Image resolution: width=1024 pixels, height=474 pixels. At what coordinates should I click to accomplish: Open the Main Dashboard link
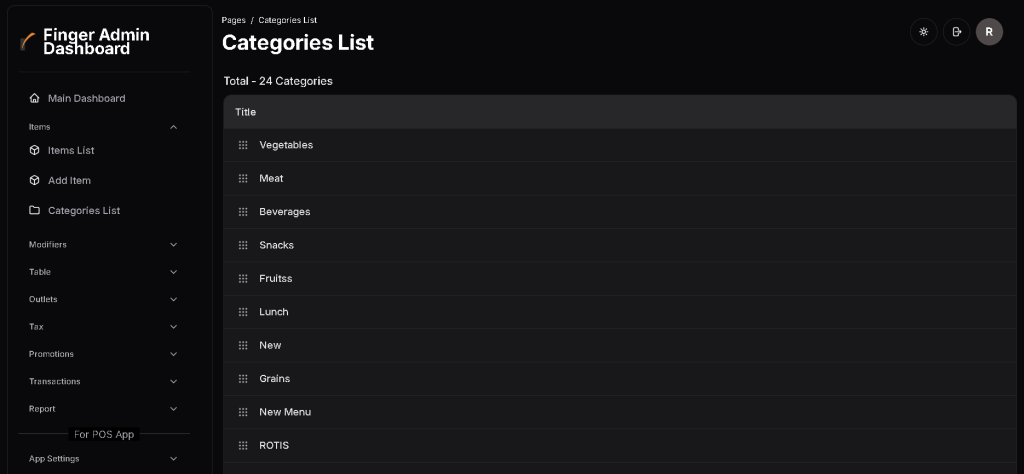86,98
